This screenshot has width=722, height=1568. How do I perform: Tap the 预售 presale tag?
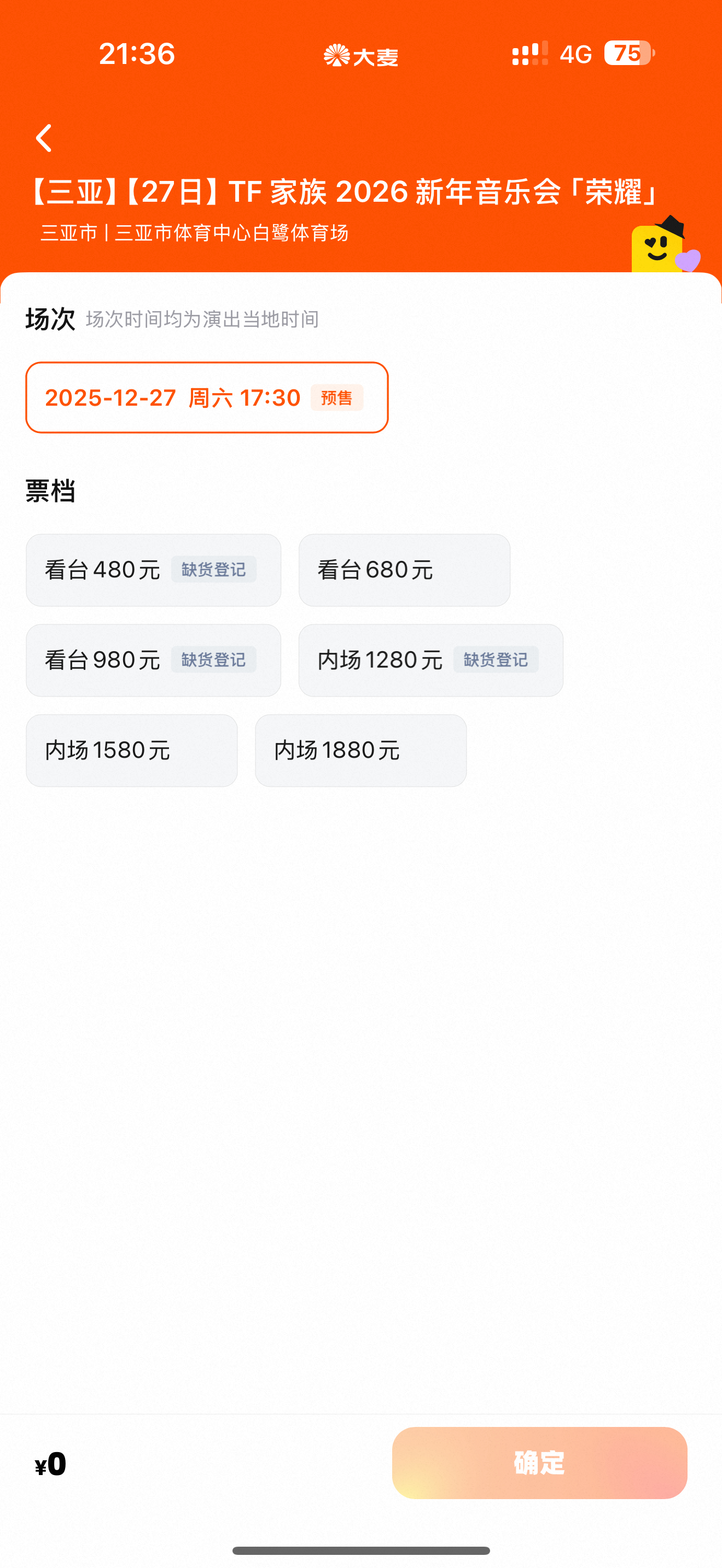336,397
